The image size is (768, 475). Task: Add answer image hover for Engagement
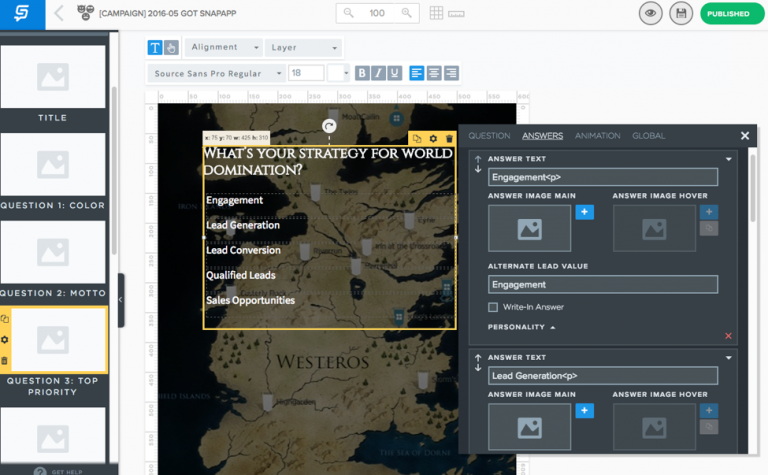click(709, 212)
